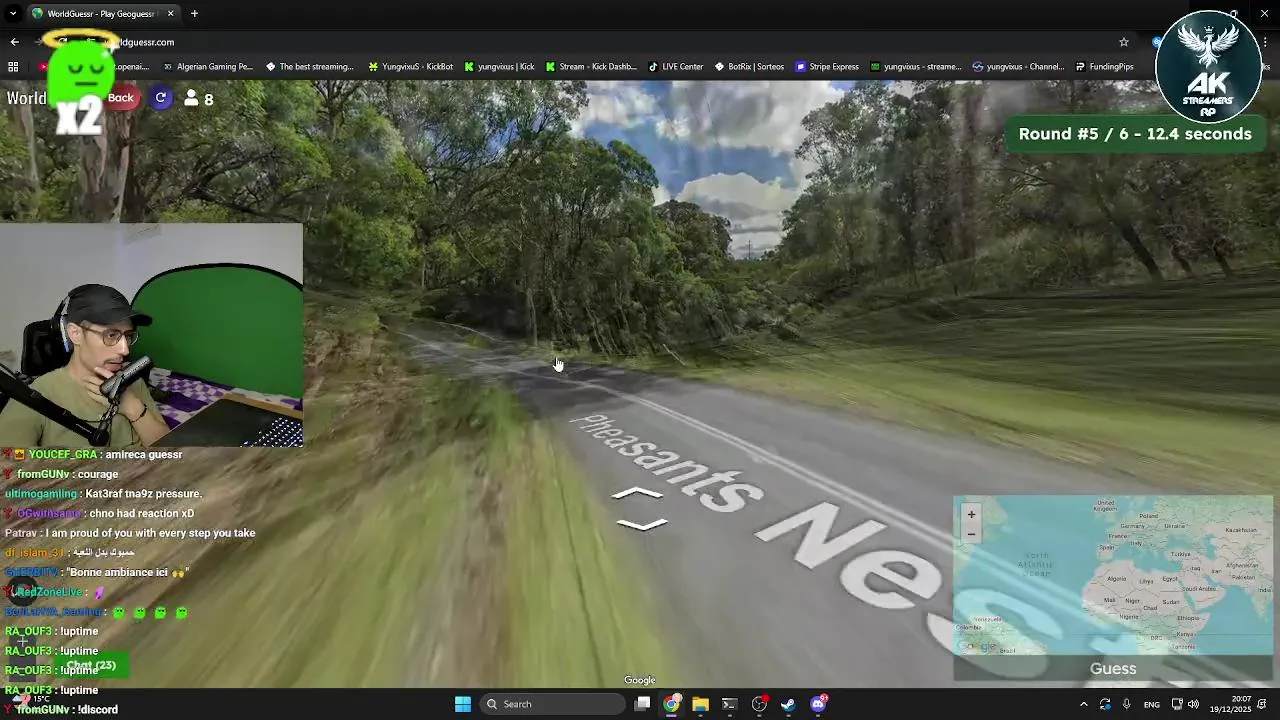Open the OBS Studio taskbar icon

tap(759, 704)
